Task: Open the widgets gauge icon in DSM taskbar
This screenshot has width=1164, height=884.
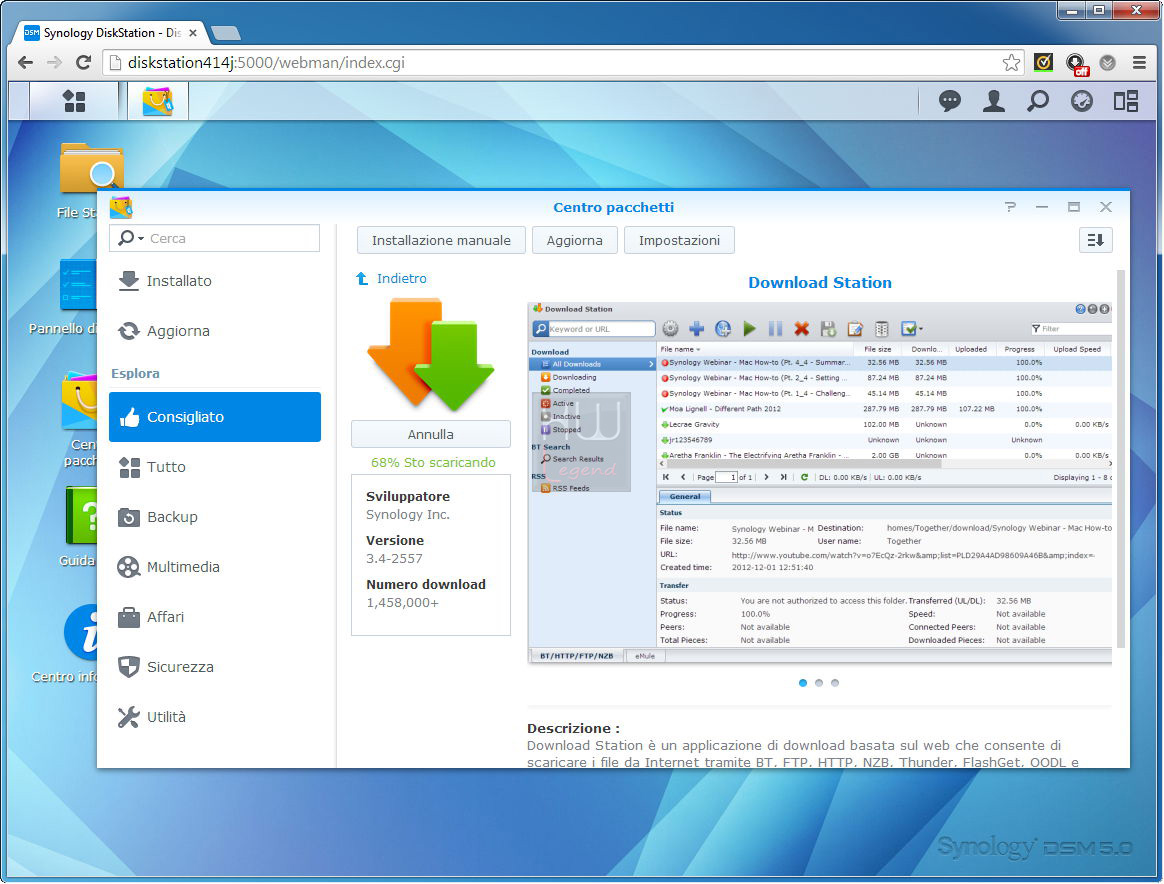Action: click(1082, 101)
